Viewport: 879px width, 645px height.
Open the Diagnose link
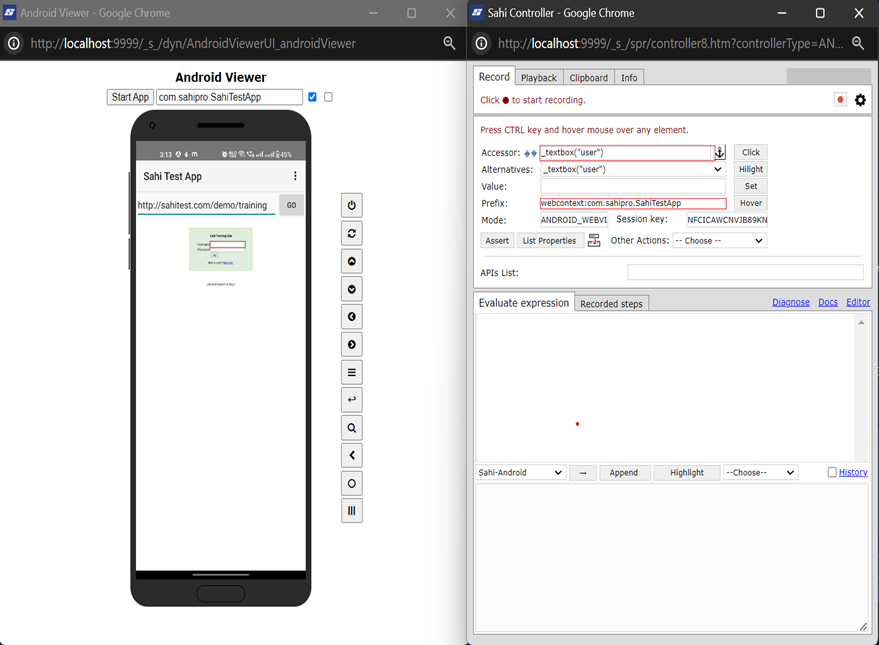pyautogui.click(x=790, y=302)
